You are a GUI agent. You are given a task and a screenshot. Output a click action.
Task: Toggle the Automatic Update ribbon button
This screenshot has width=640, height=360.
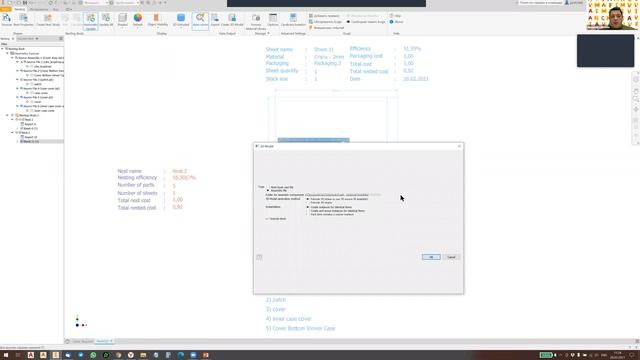pyautogui.click(x=91, y=21)
